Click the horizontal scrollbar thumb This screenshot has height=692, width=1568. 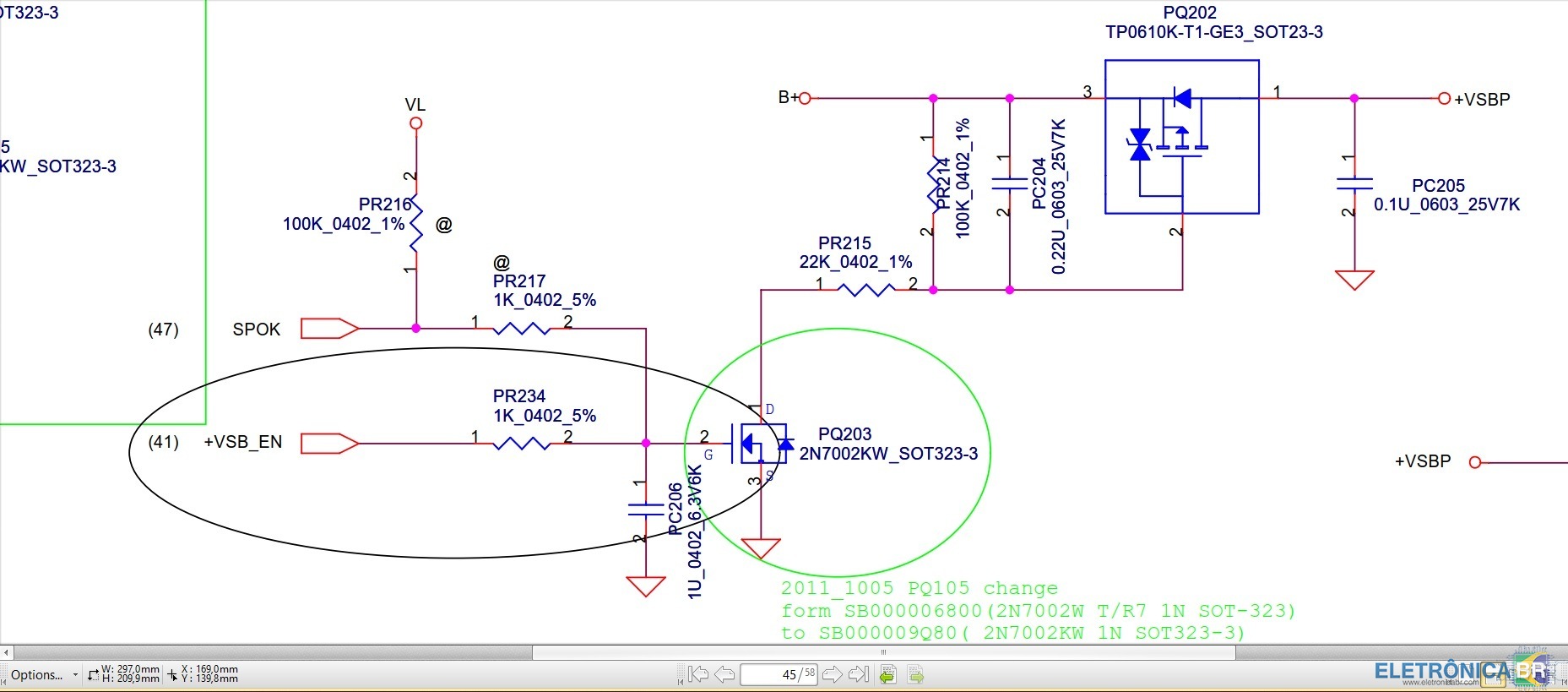pos(883,652)
